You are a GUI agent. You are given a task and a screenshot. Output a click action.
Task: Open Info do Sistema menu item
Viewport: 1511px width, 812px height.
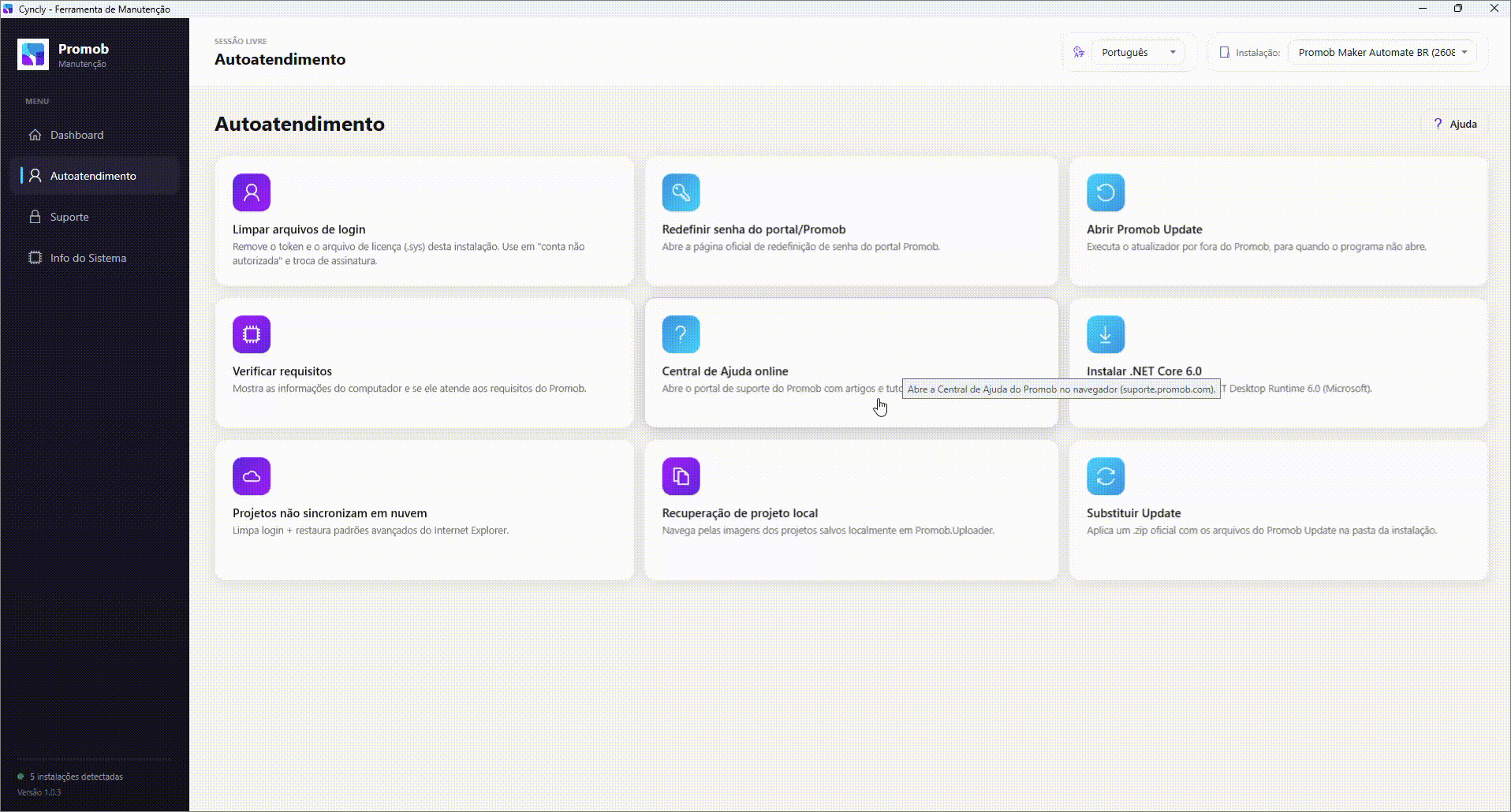tap(95, 258)
